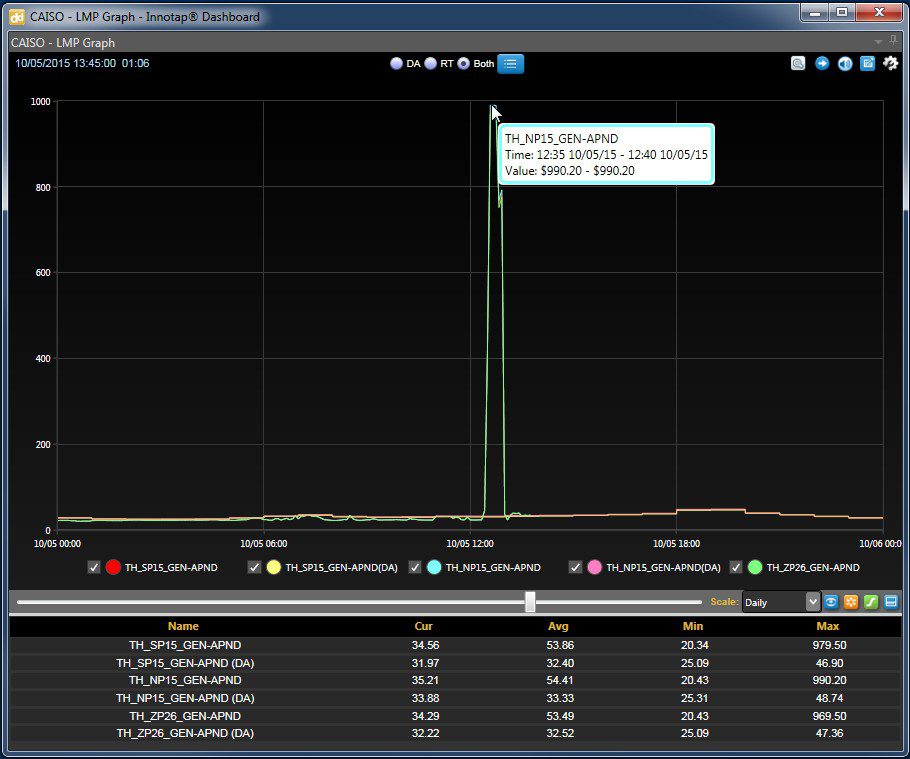Click the TH_SP15_GEN-APND (DA) table row name

pos(185,663)
